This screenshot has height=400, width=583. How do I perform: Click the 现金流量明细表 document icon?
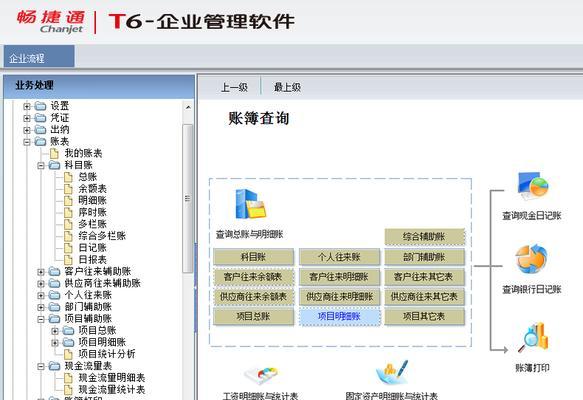pyautogui.click(x=68, y=378)
